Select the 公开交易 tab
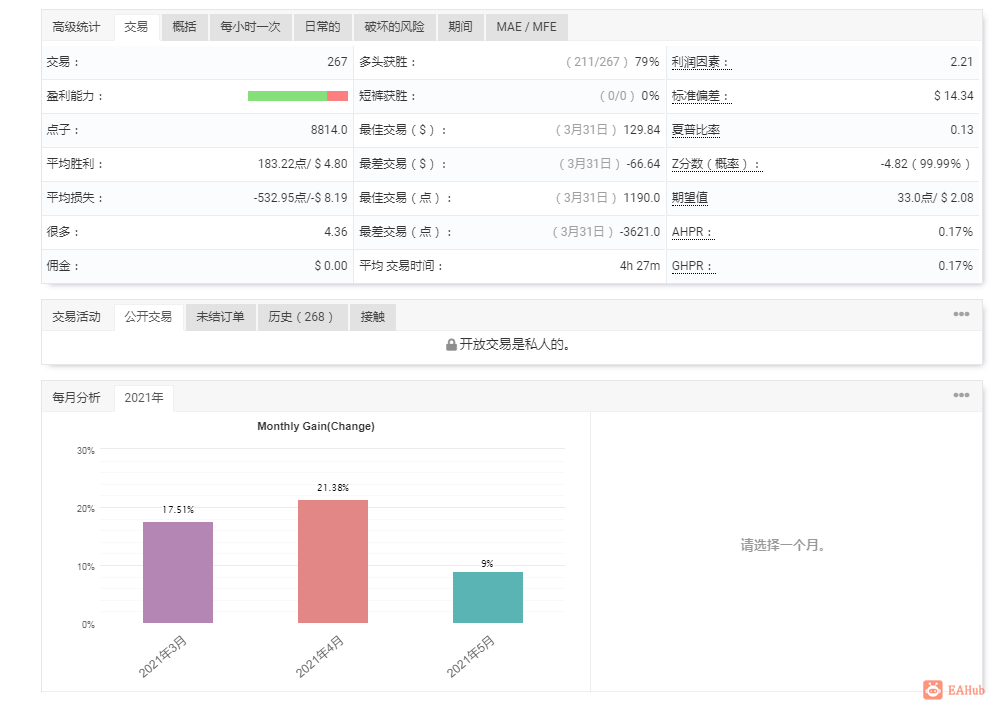 148,316
